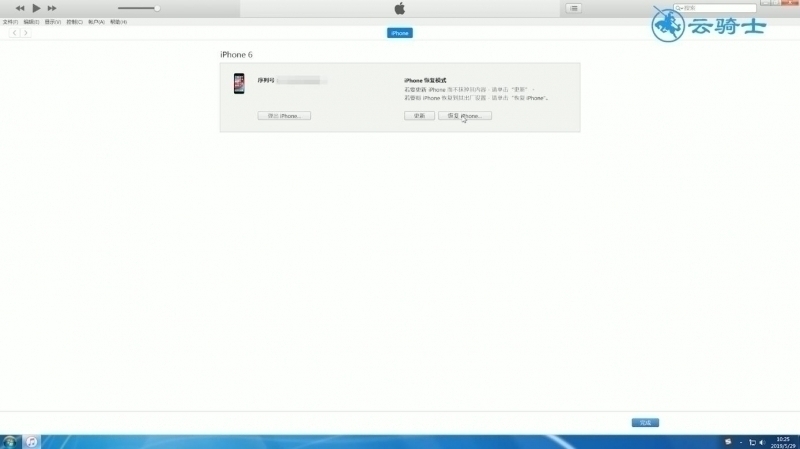The width and height of the screenshot is (800, 449).
Task: Click into the search field
Action: click(x=714, y=8)
